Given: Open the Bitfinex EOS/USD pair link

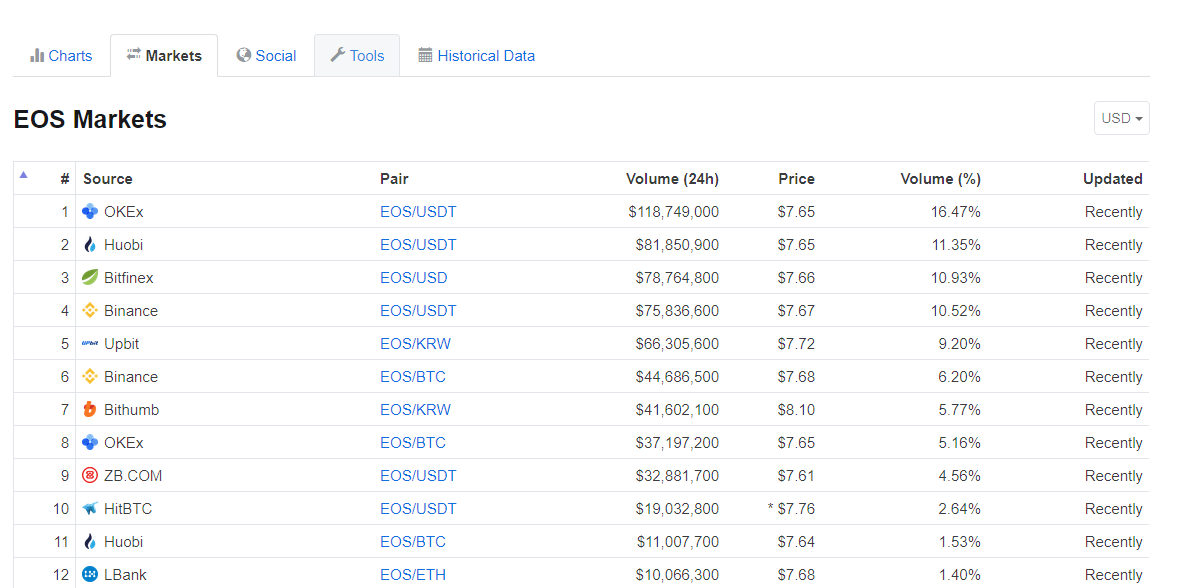Looking at the screenshot, I should tap(414, 278).
